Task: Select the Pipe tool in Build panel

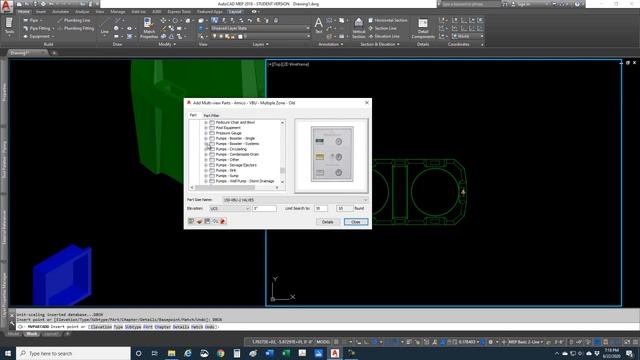Action: (32, 20)
